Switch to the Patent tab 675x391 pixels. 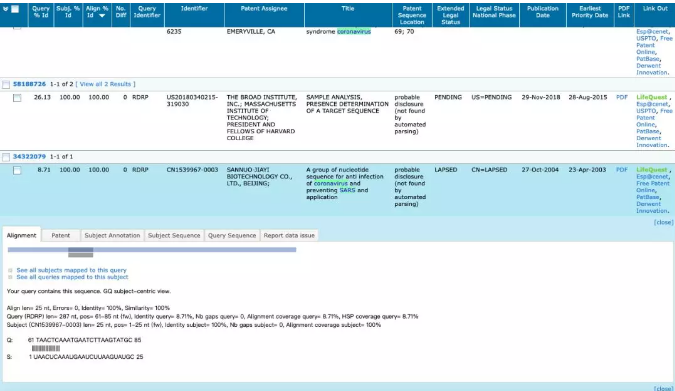(x=61, y=236)
